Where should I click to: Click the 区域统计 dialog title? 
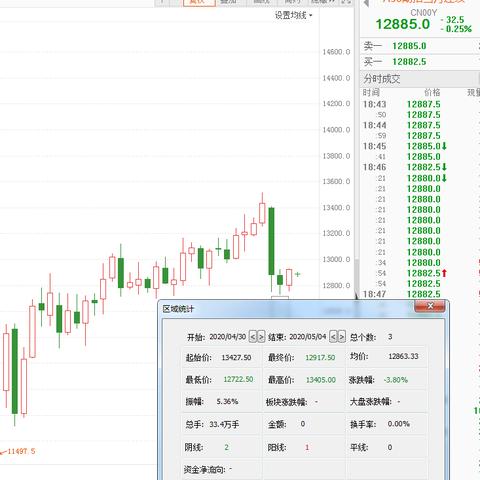(x=178, y=309)
